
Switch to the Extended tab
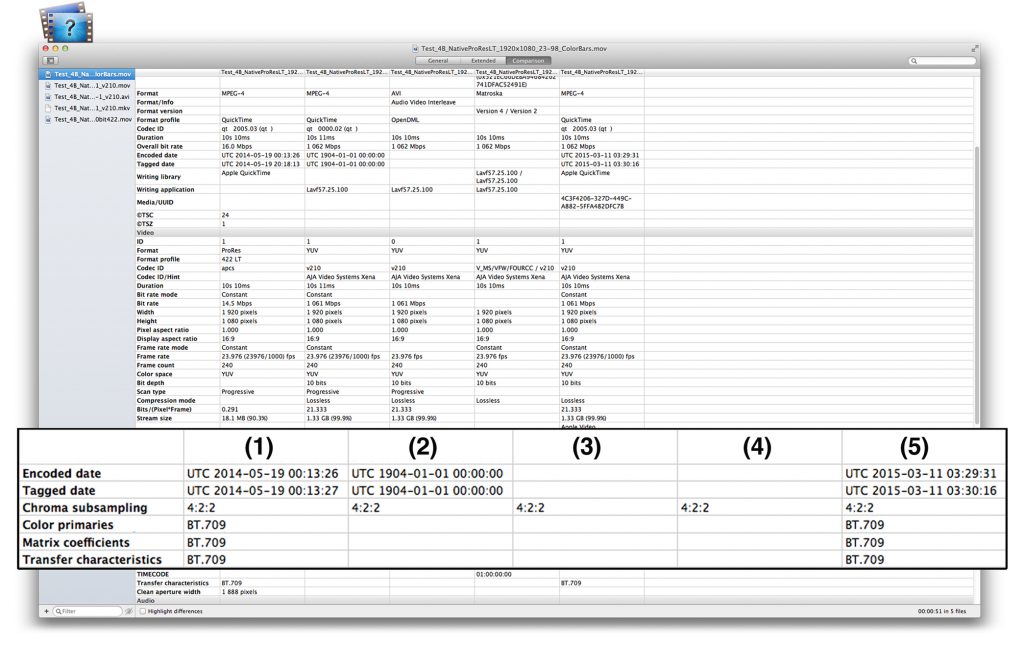[x=483, y=61]
